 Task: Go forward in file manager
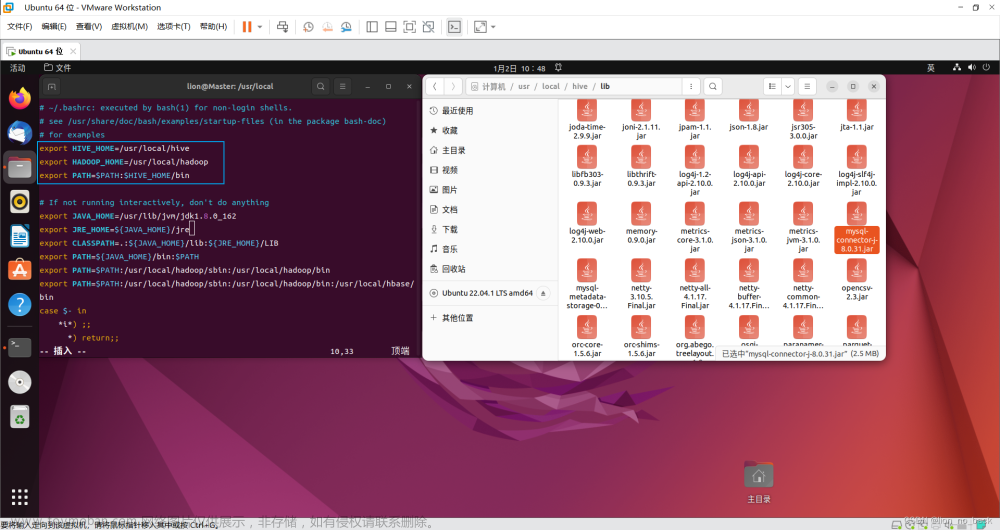tap(453, 86)
